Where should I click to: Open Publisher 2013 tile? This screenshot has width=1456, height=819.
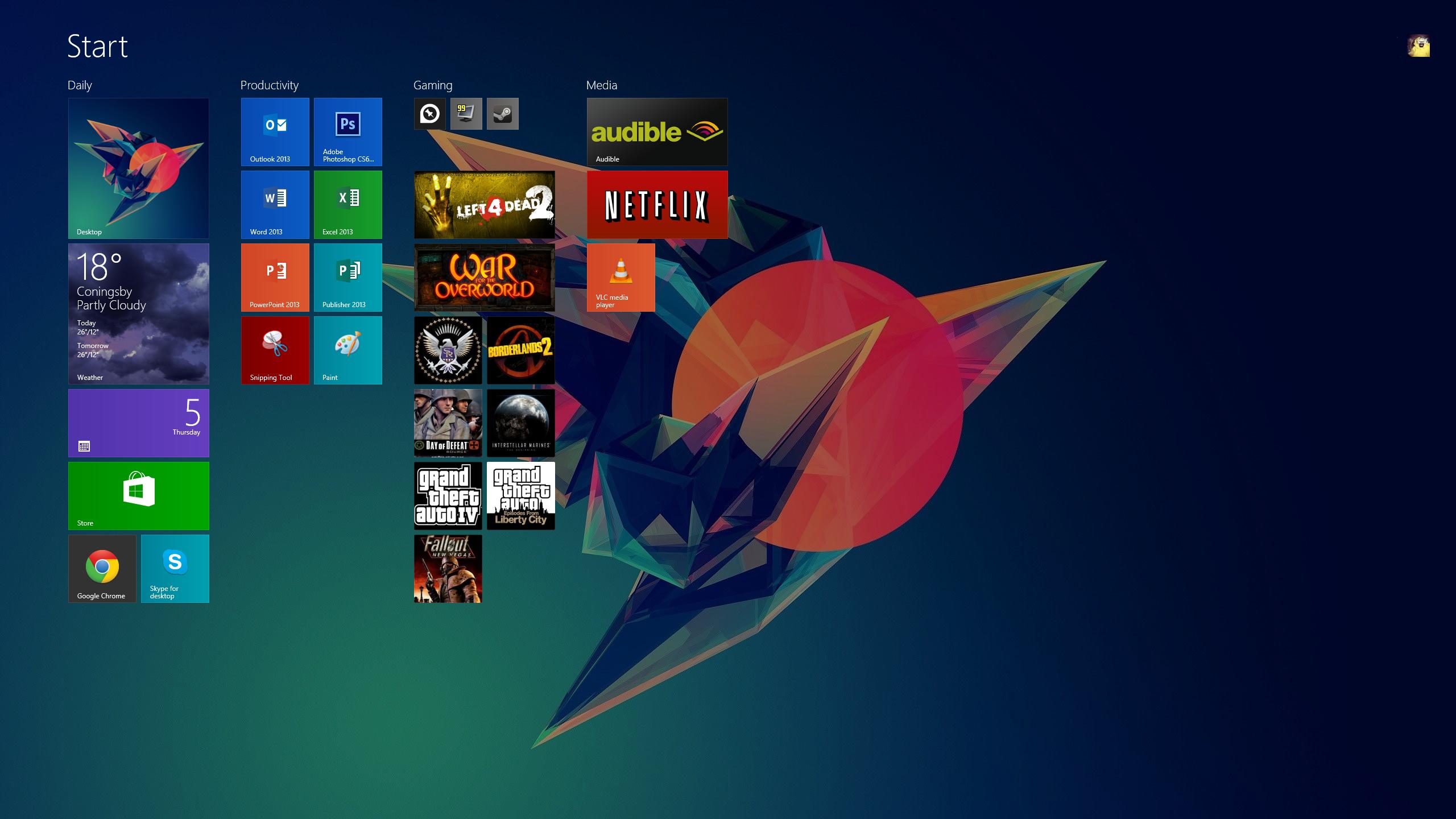[348, 278]
